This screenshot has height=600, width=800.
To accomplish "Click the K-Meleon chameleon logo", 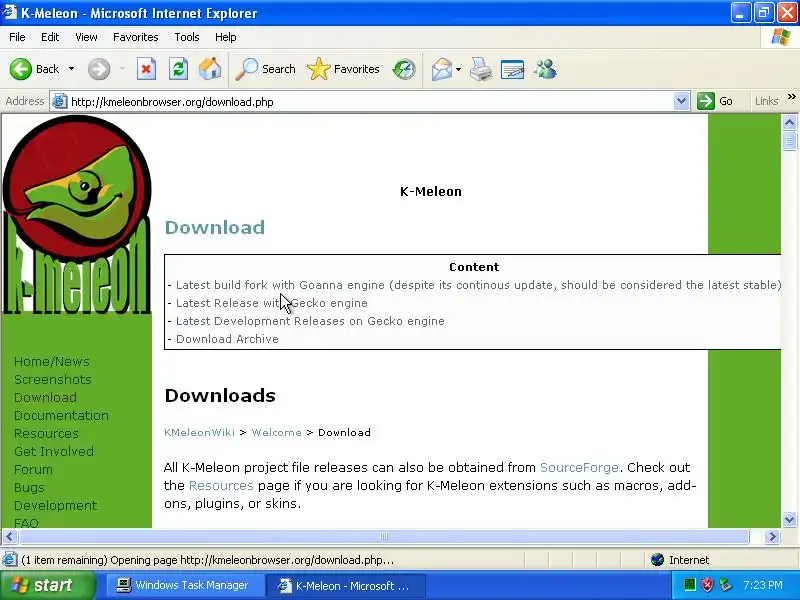I will pyautogui.click(x=77, y=214).
